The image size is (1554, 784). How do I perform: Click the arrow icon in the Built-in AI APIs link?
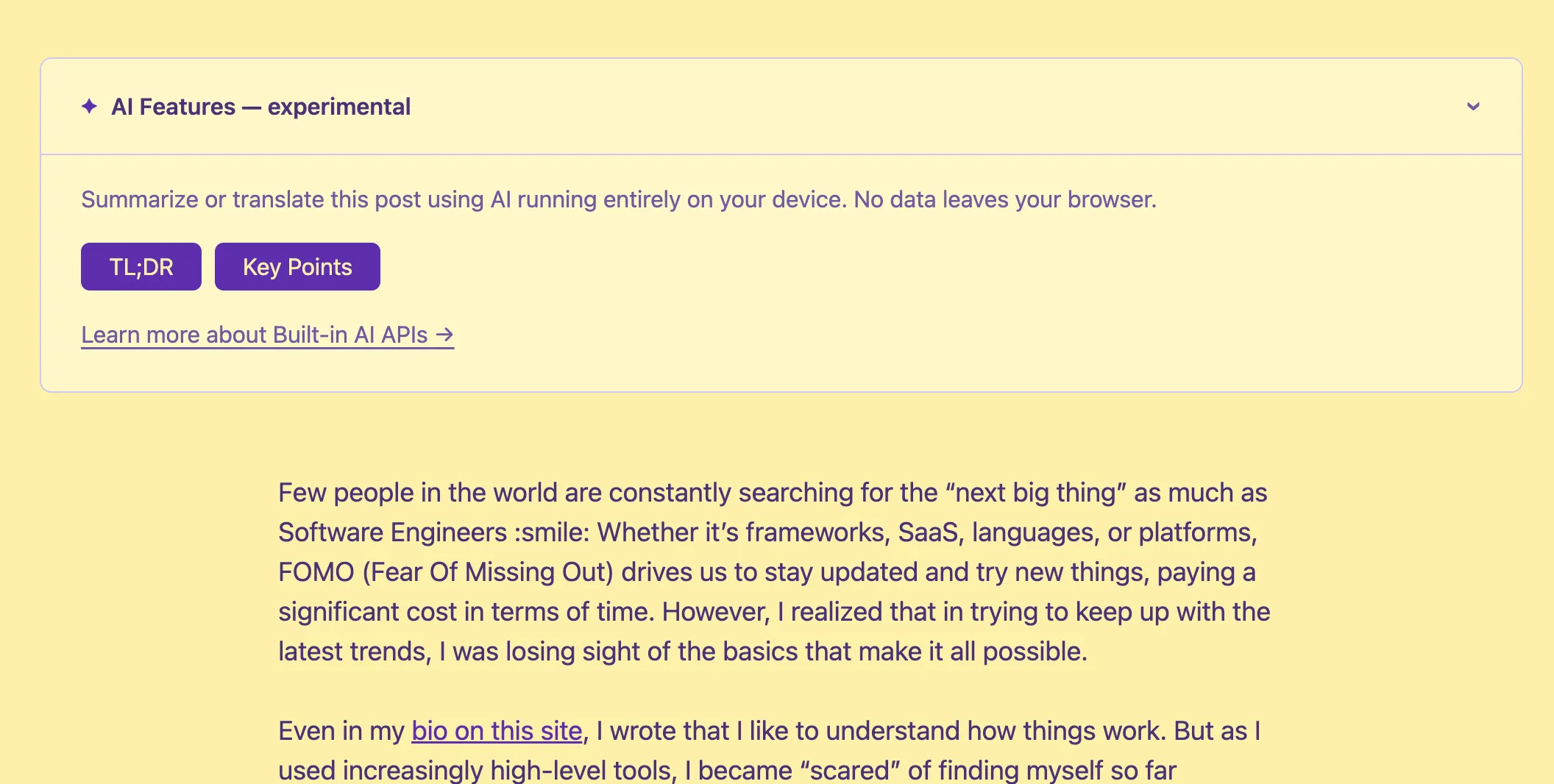click(445, 335)
